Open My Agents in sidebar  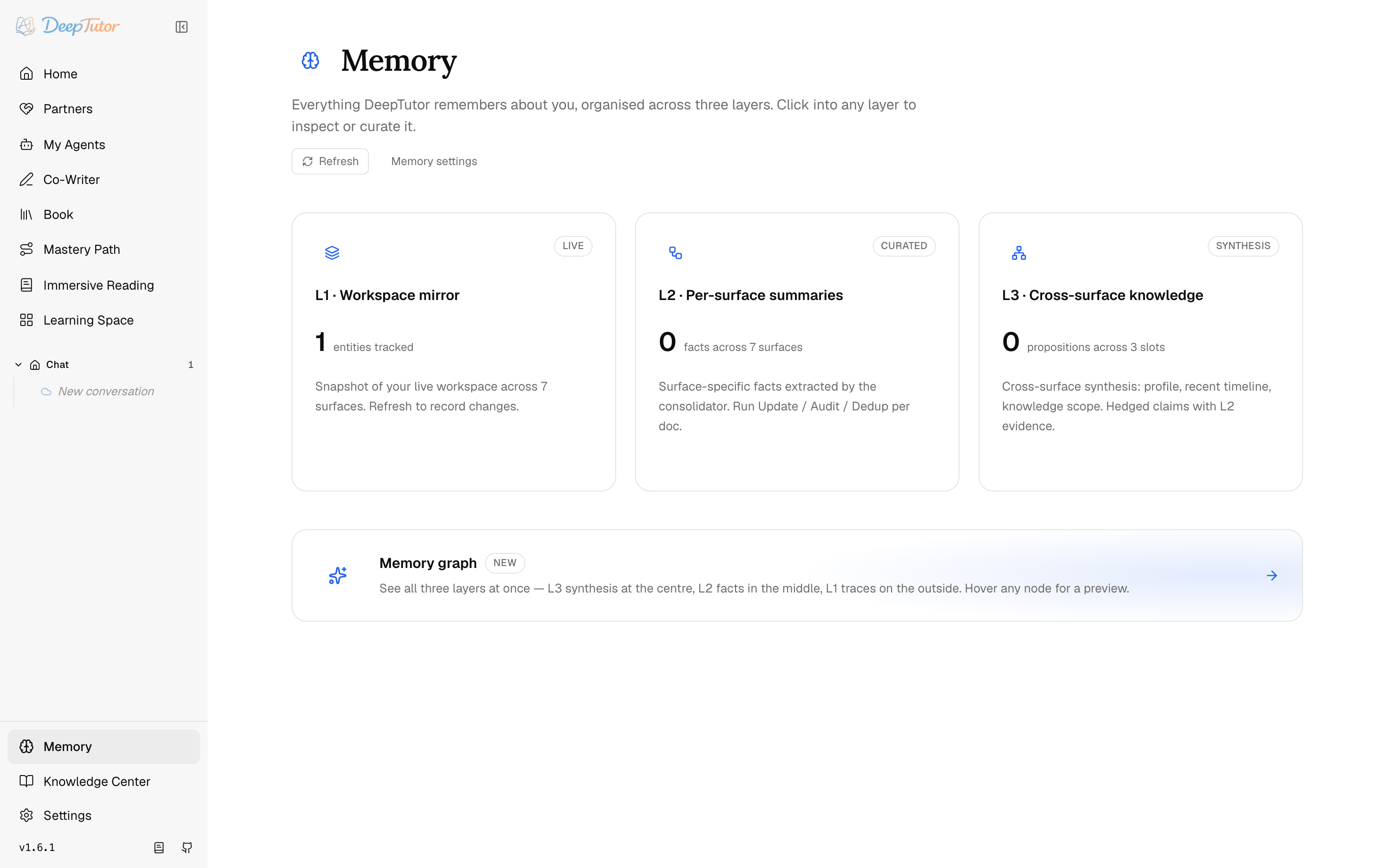click(103, 145)
